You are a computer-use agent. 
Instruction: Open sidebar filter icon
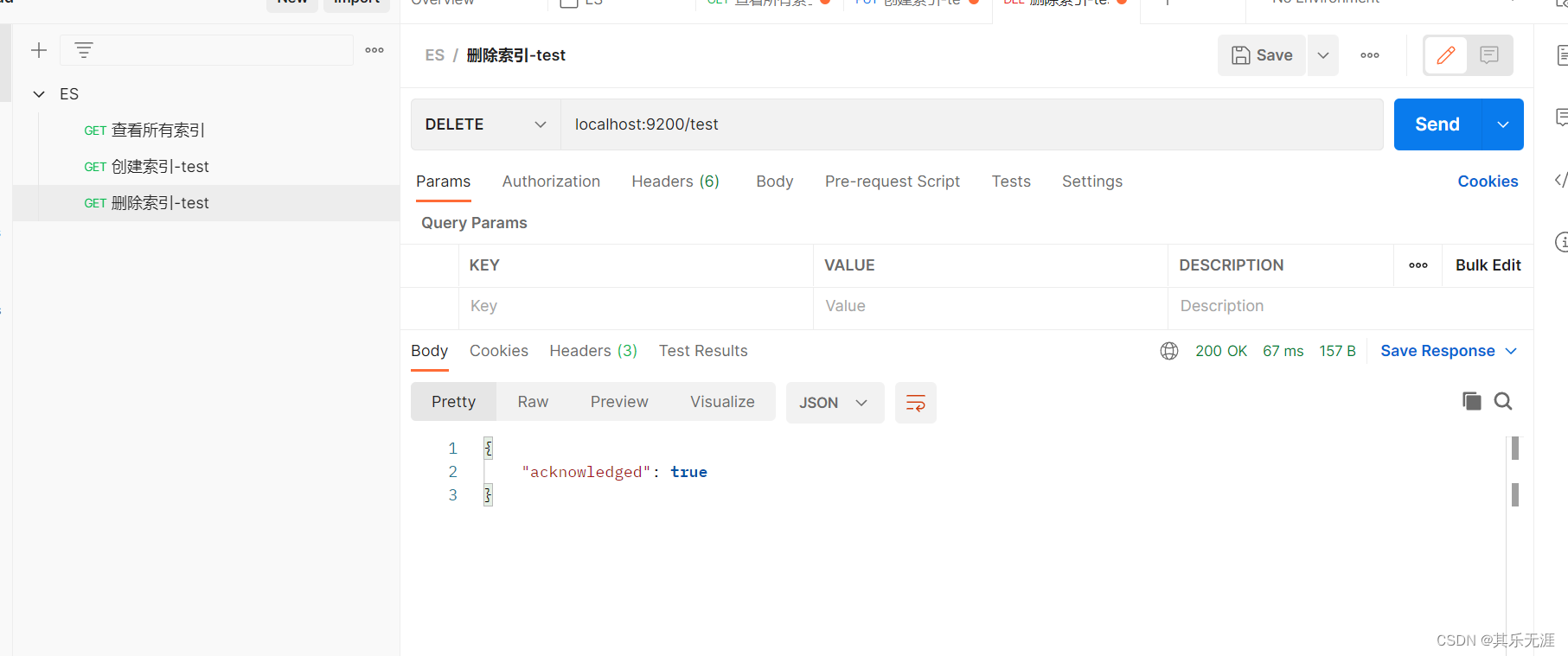(84, 50)
